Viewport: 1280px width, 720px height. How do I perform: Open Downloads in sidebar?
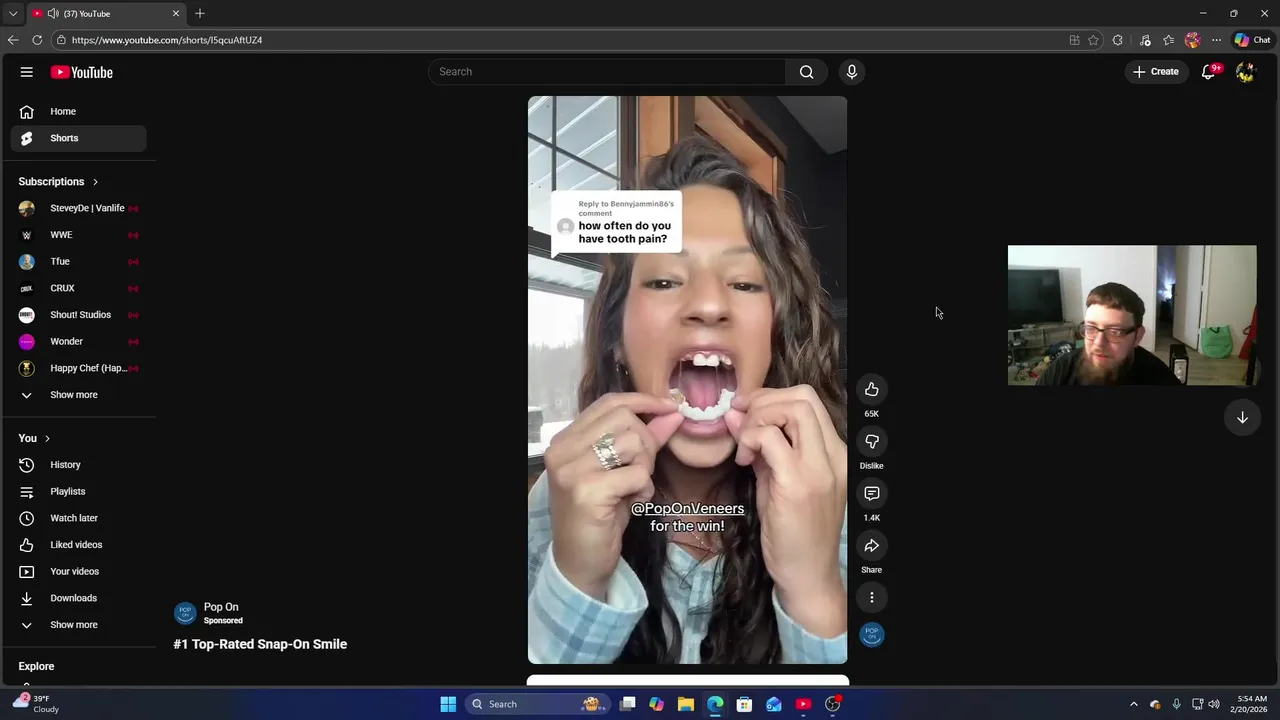point(79,598)
